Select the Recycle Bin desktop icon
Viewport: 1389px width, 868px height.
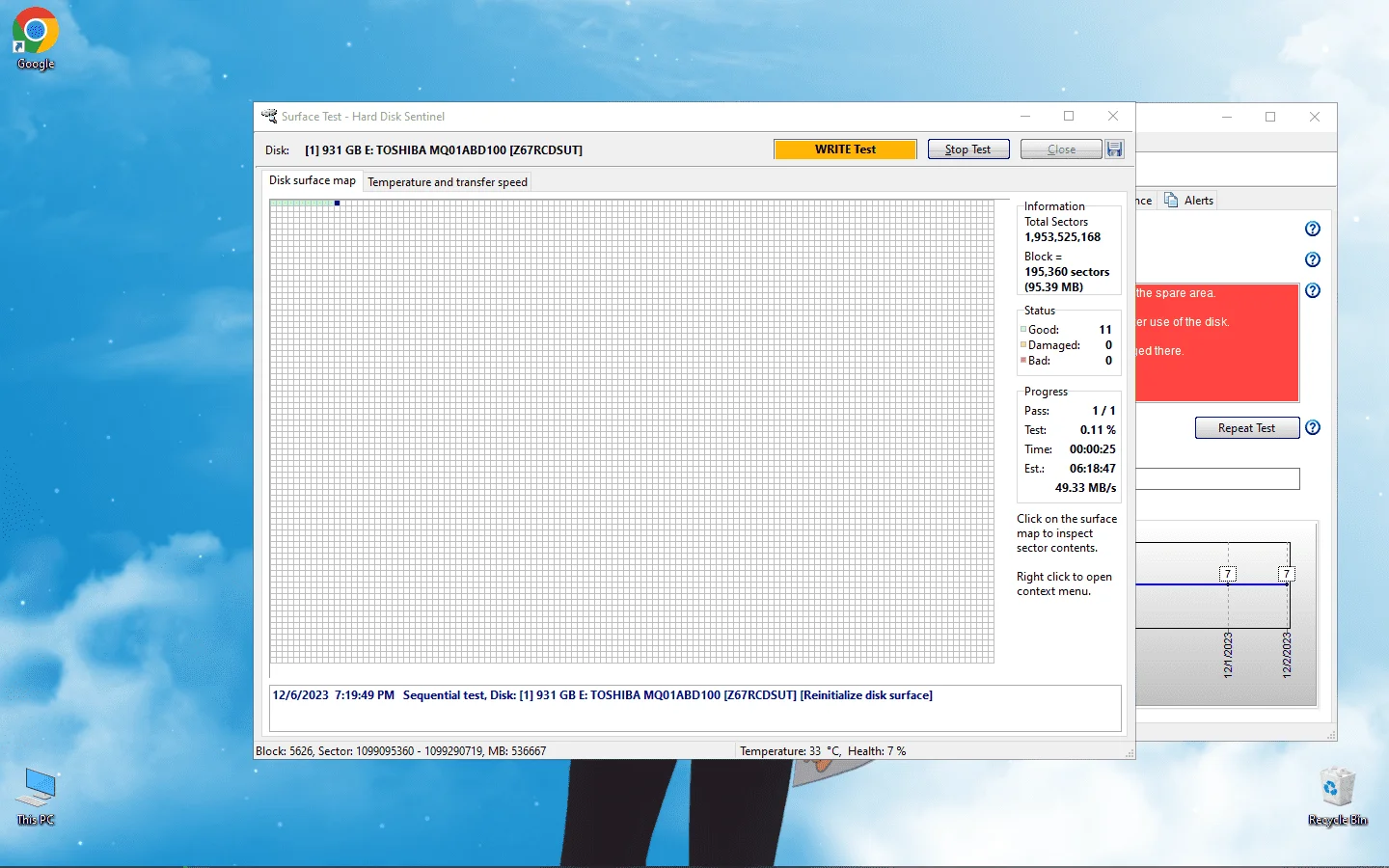tap(1338, 797)
